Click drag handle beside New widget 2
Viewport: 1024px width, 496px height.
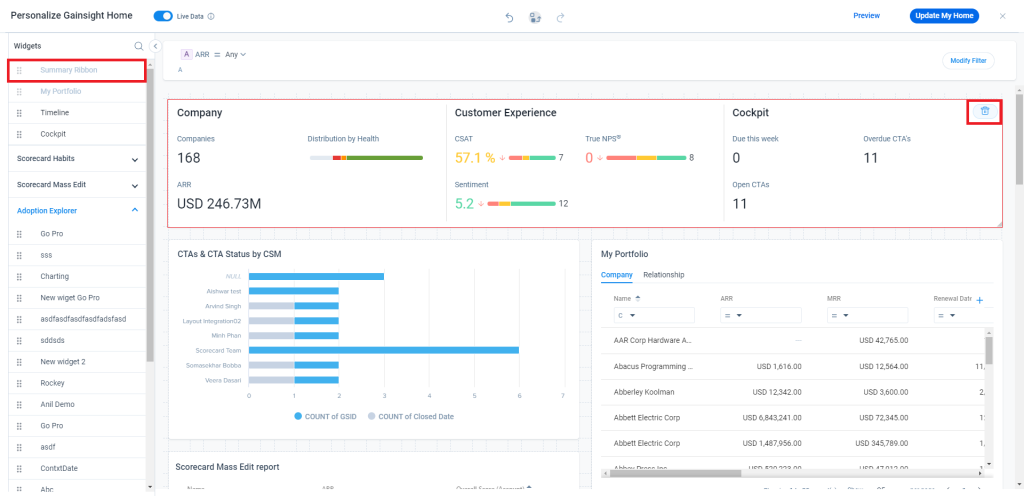click(x=19, y=362)
